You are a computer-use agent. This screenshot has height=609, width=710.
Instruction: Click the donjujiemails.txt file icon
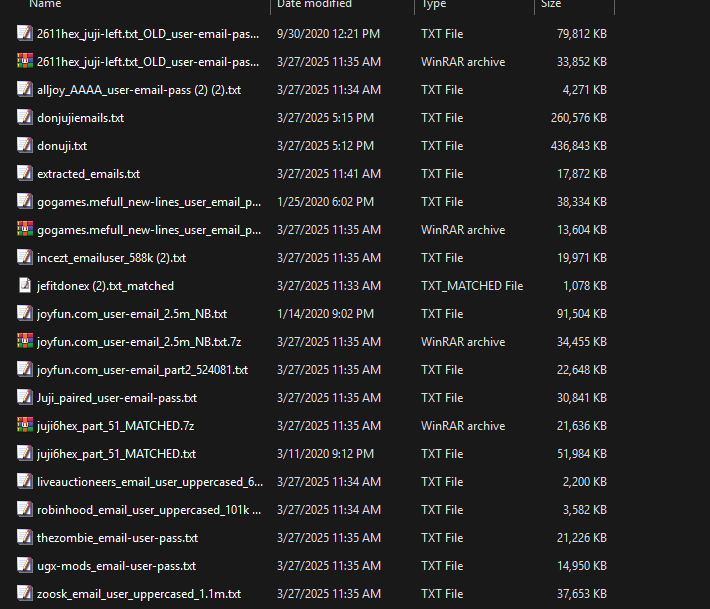coord(24,117)
